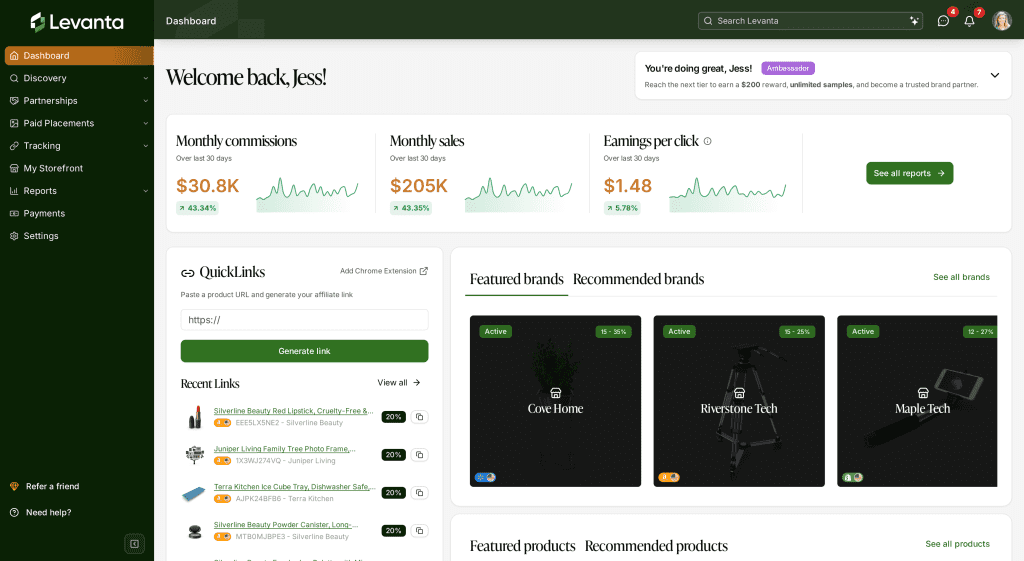The width and height of the screenshot is (1024, 561).
Task: Switch to the Recommended products tab
Action: pyautogui.click(x=656, y=546)
